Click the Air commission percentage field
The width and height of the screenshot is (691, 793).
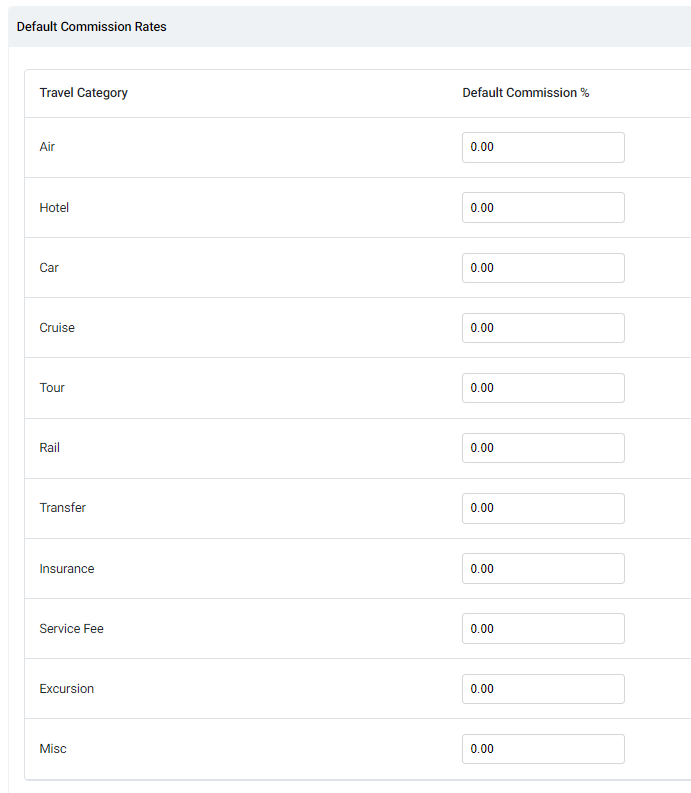pyautogui.click(x=543, y=147)
